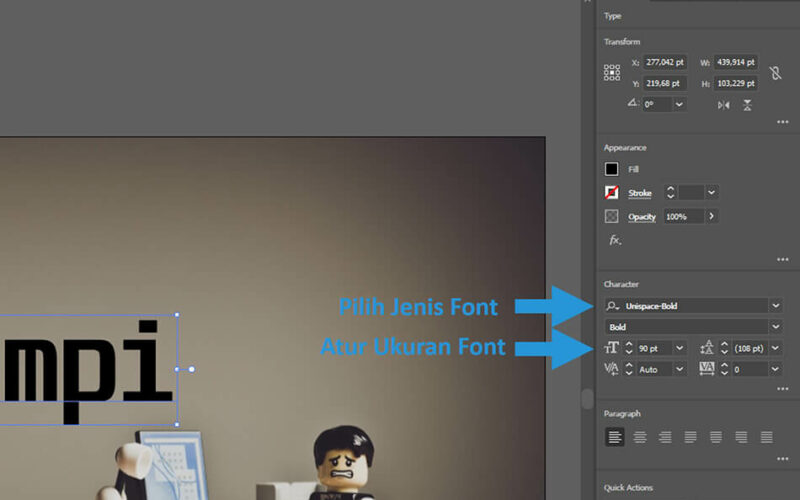Toggle constrain width and height proportions
The width and height of the screenshot is (800, 500).
[x=776, y=72]
